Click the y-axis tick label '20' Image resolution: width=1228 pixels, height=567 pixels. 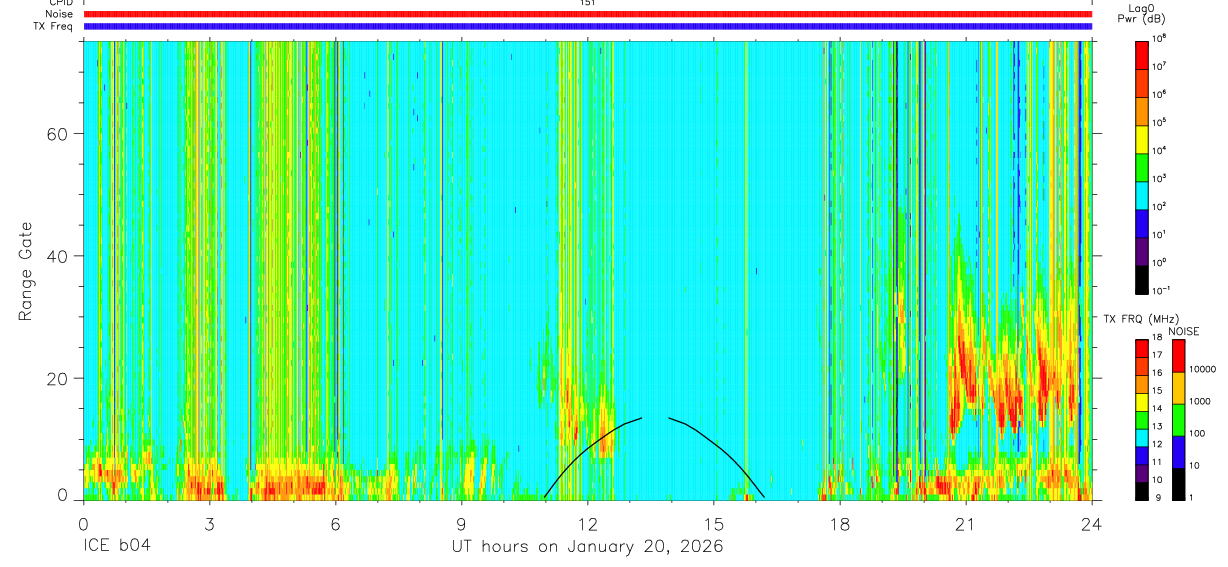coord(56,378)
